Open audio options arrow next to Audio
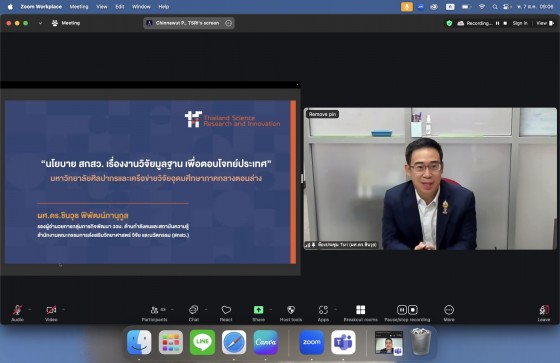This screenshot has width=560, height=363. (30, 309)
